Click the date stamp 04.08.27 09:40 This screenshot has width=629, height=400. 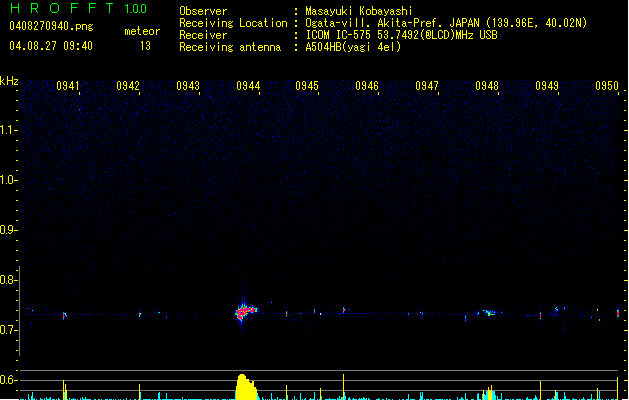tap(51, 46)
